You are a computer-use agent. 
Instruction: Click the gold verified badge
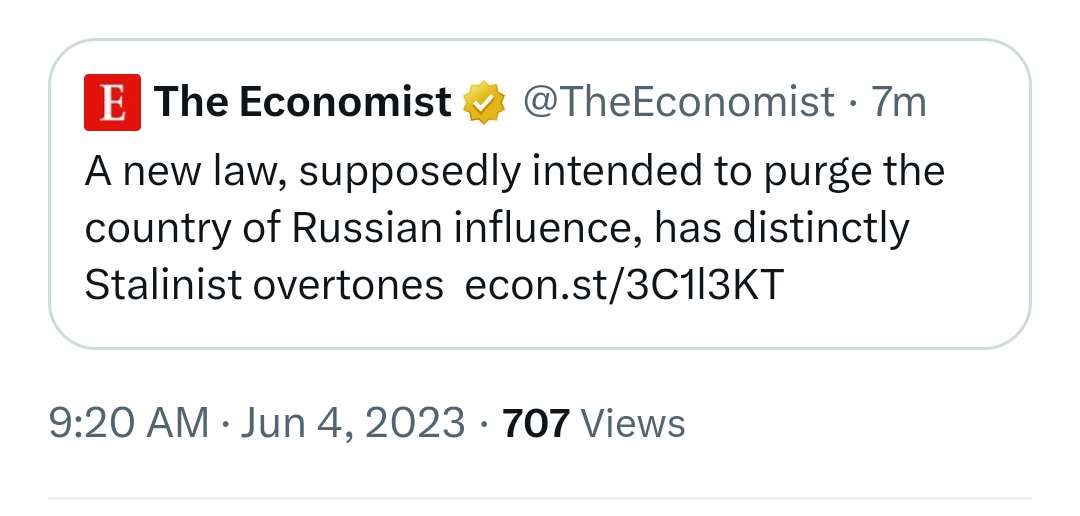(x=483, y=102)
